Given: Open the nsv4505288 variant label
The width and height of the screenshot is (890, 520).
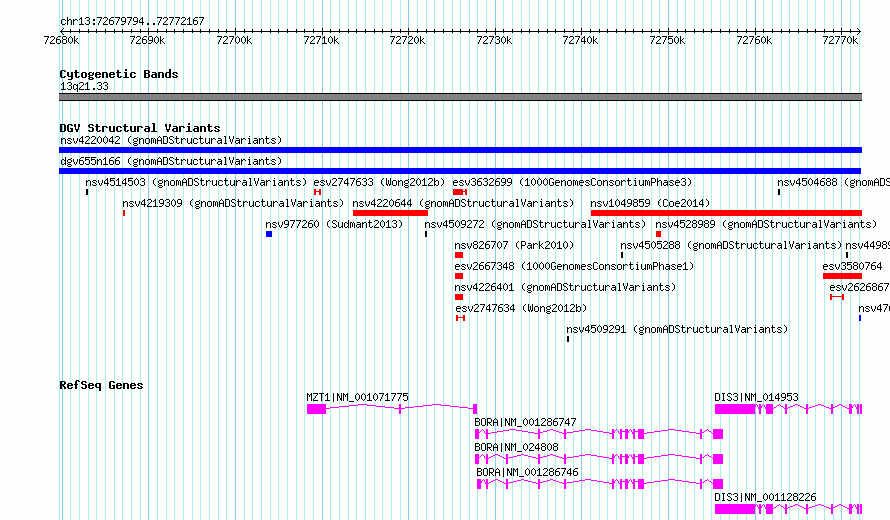Looking at the screenshot, I should point(731,245).
